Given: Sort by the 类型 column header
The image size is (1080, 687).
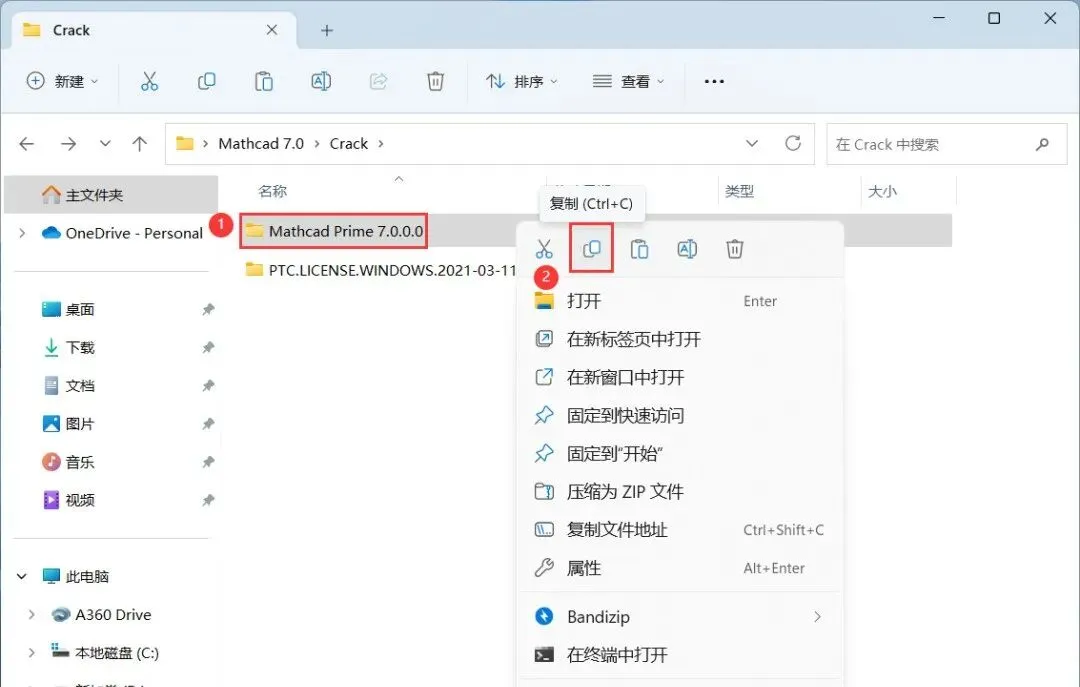Looking at the screenshot, I should (x=739, y=192).
